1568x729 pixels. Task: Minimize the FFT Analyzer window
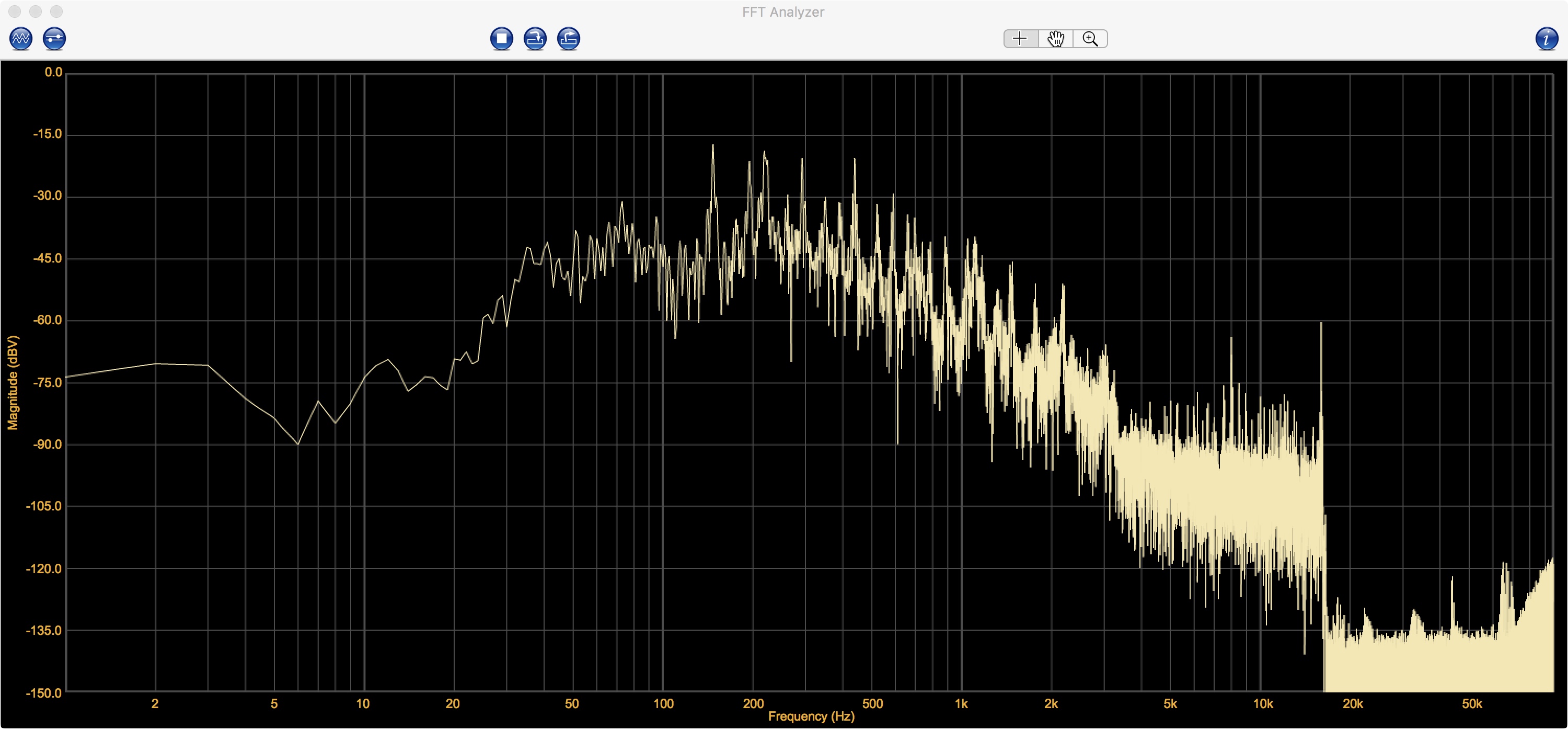36,12
